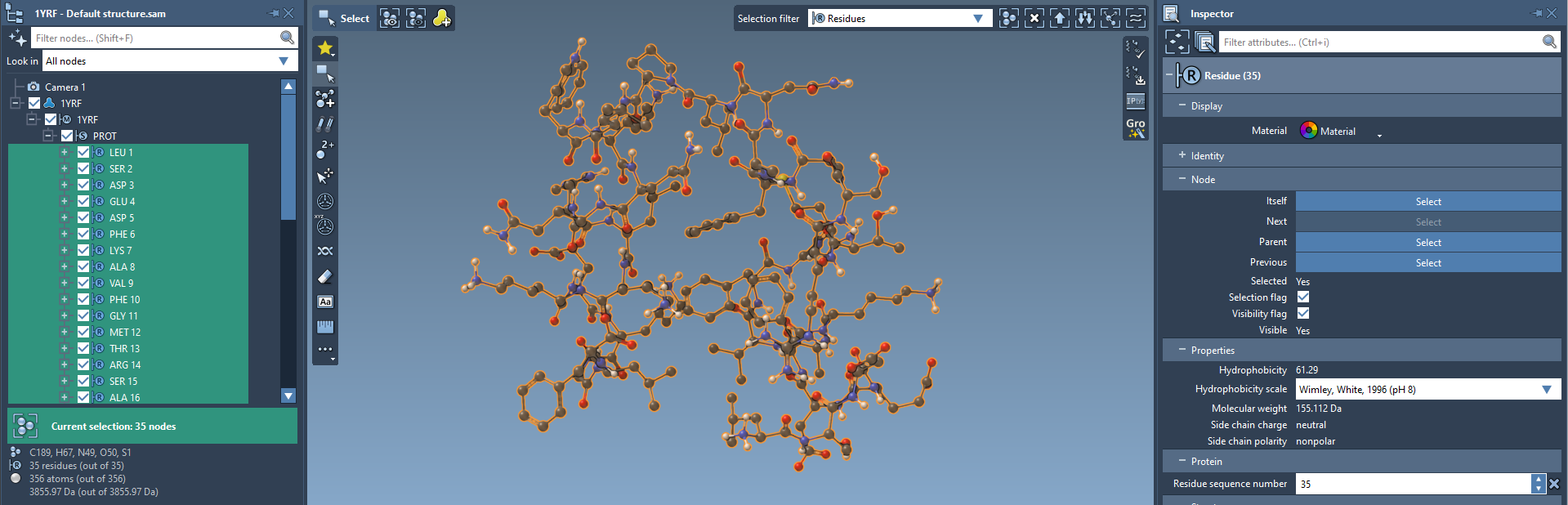Open the Selection filter Residues dropdown

point(900,18)
